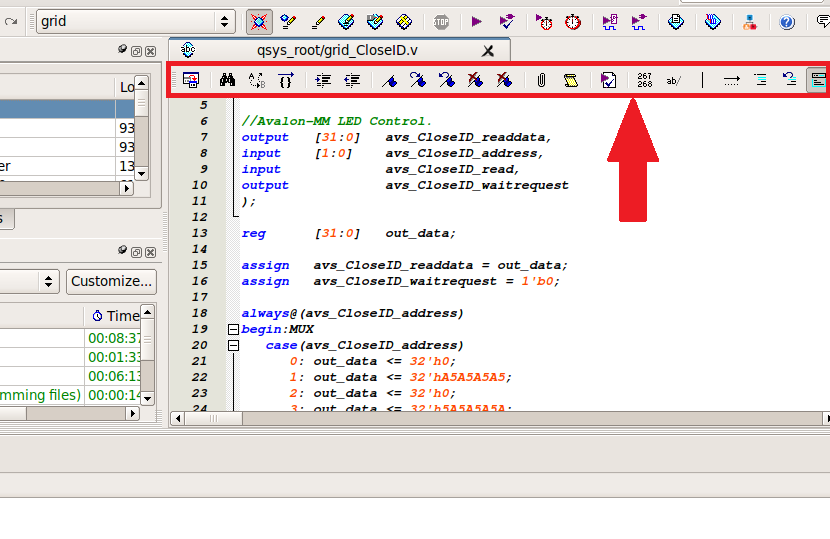Image resolution: width=830 pixels, height=539 pixels.
Task: Click the find matching braces icon
Action: pyautogui.click(x=286, y=80)
